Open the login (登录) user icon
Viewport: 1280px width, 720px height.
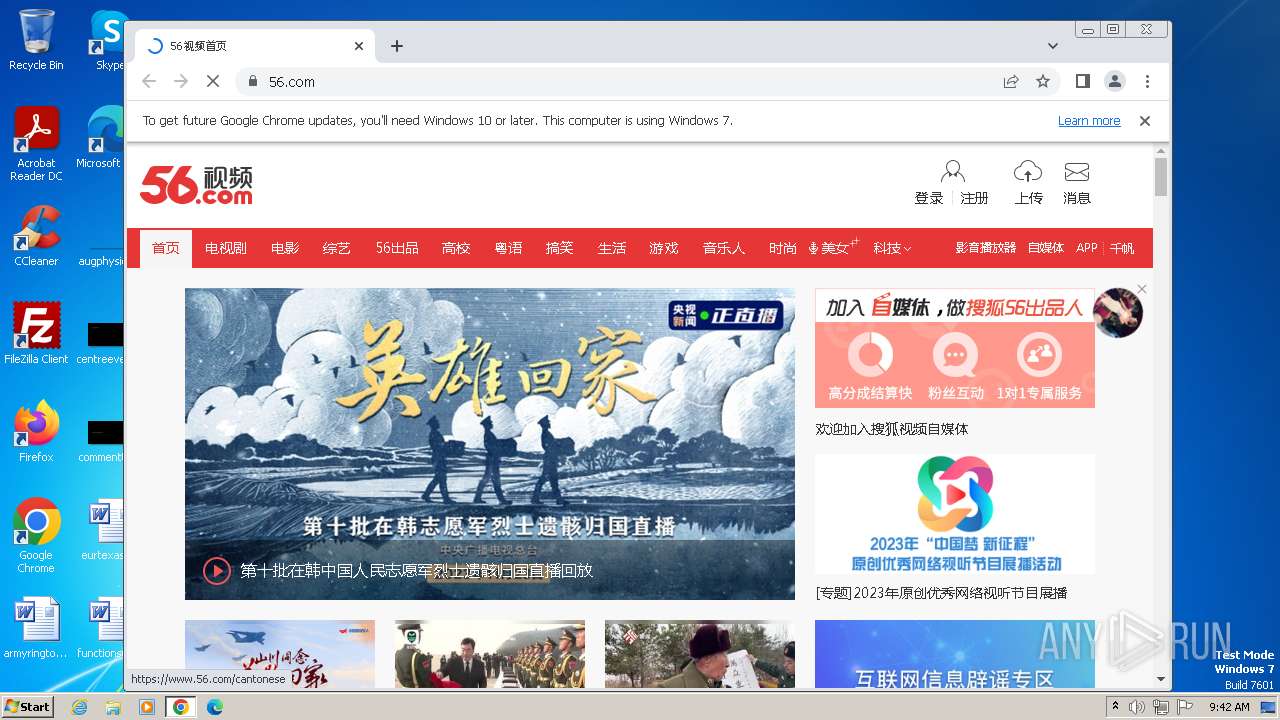(953, 171)
